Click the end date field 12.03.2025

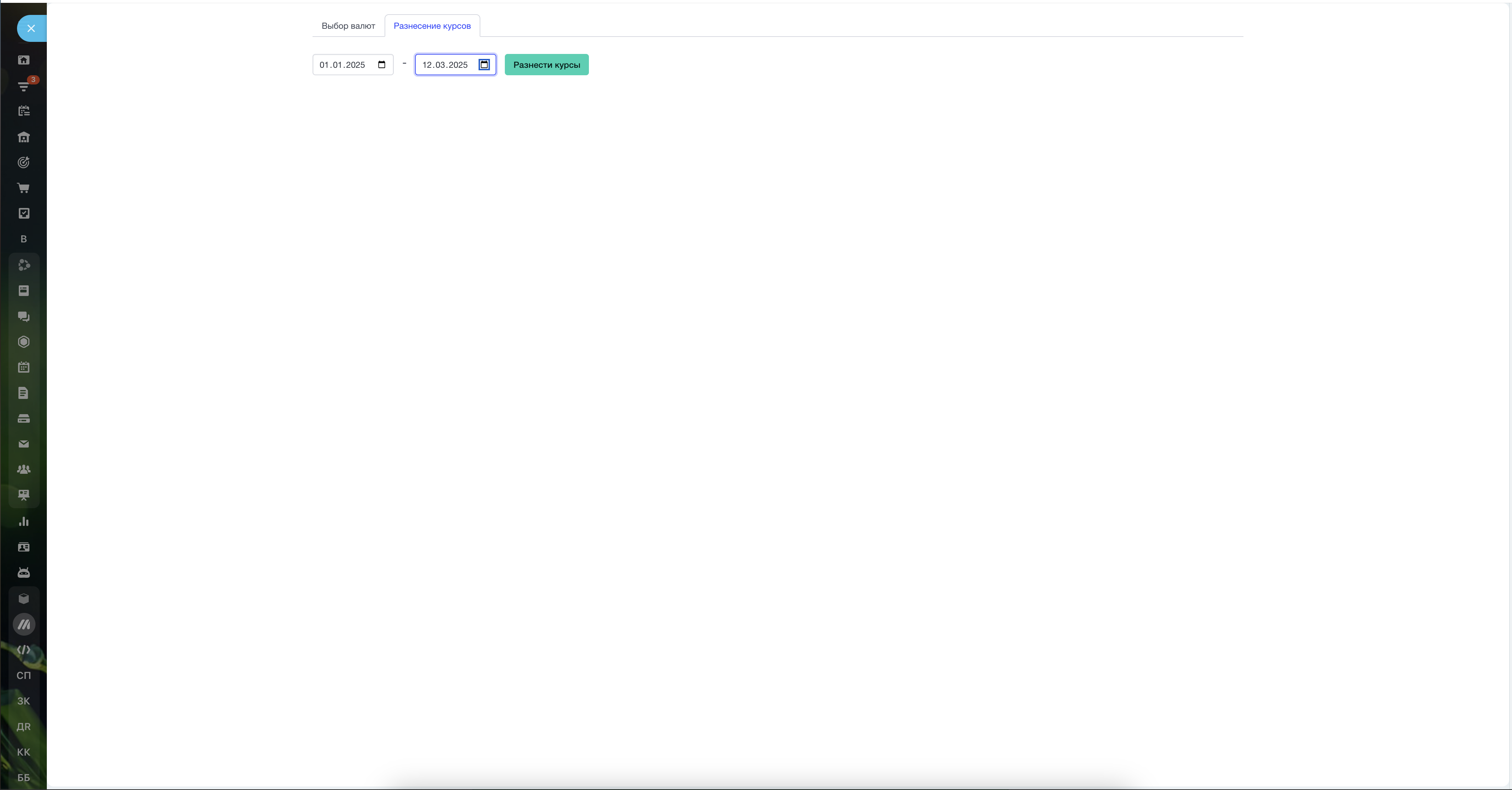445,65
